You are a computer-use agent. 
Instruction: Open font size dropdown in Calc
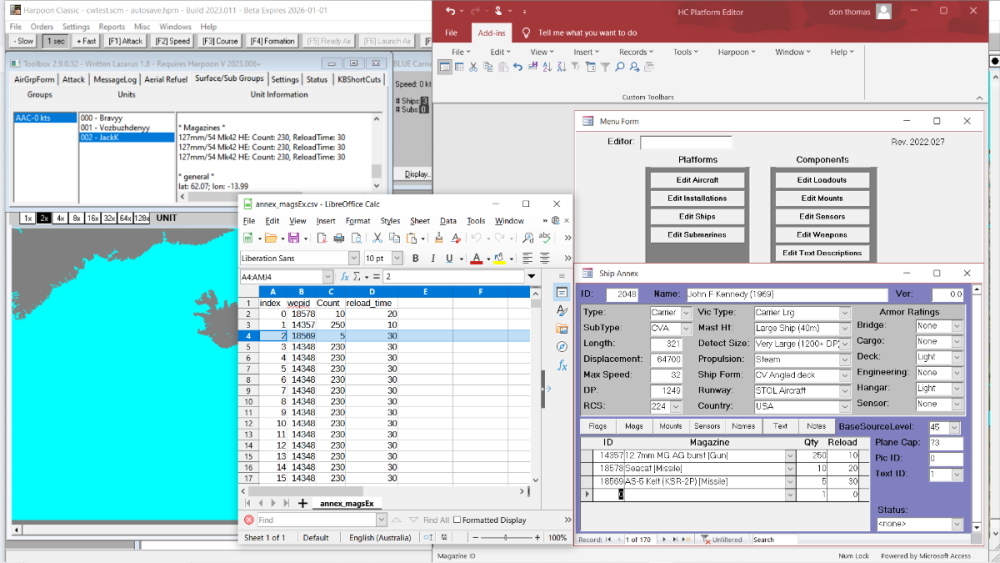click(397, 258)
